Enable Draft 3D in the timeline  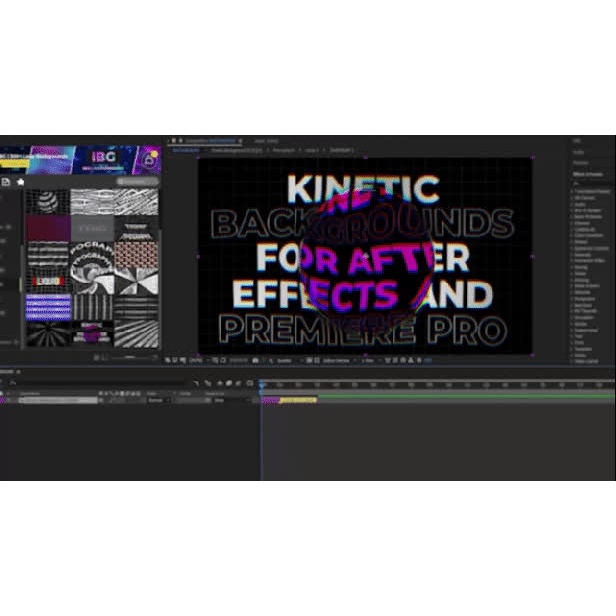click(x=207, y=383)
